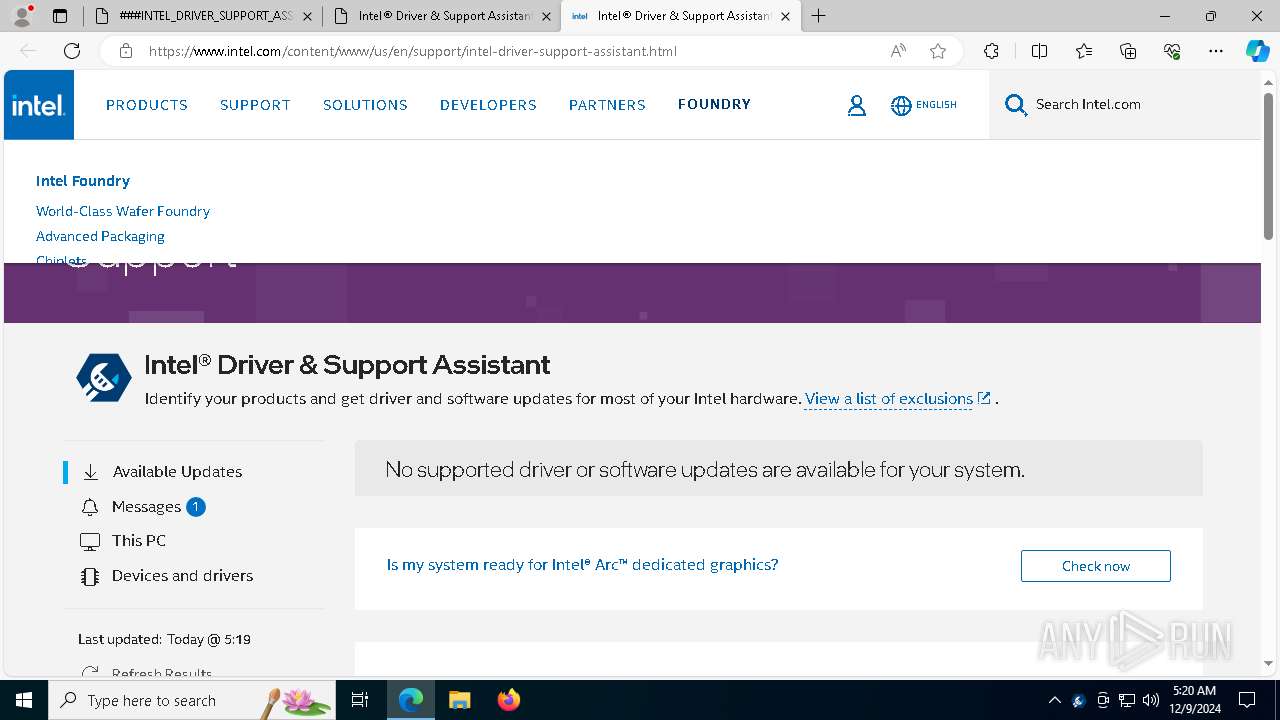Screen dimensions: 1280x720
Task: Click the Intel logo
Action: click(x=39, y=105)
